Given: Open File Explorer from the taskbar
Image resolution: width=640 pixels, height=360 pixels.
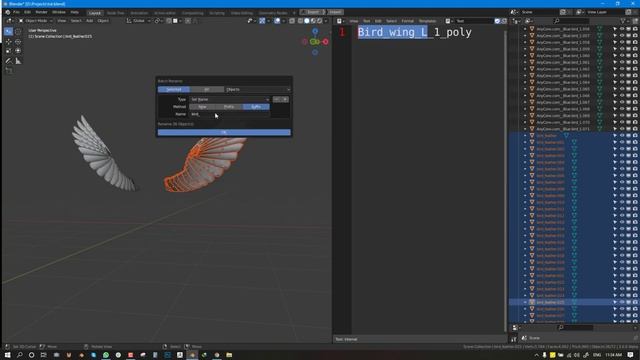Looking at the screenshot, I should click(229, 355).
